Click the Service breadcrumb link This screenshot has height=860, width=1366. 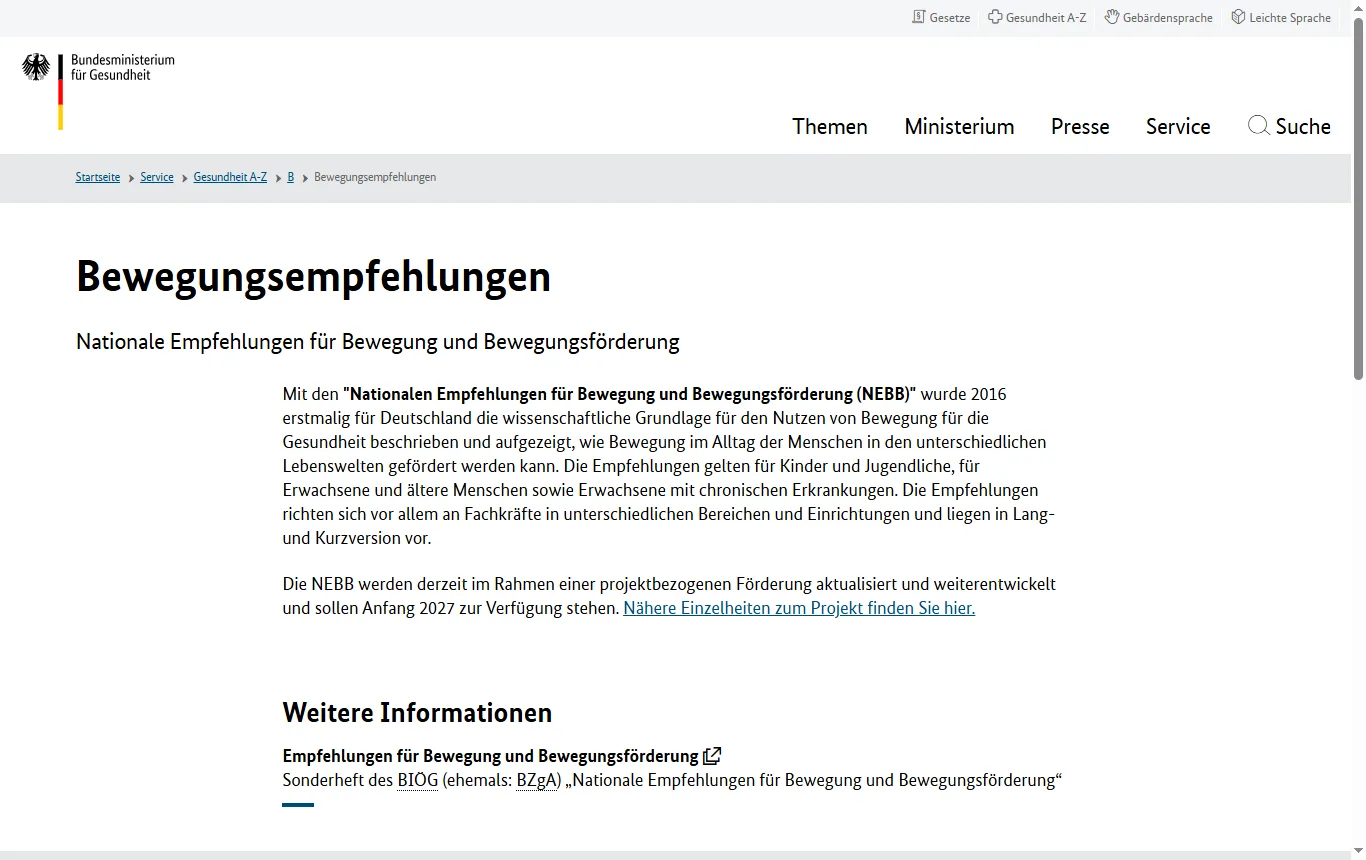click(x=157, y=177)
